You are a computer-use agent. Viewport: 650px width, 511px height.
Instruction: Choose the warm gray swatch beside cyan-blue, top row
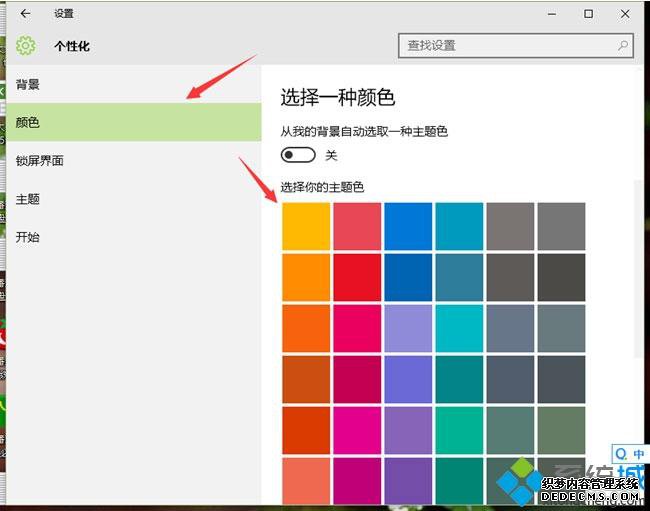[510, 226]
